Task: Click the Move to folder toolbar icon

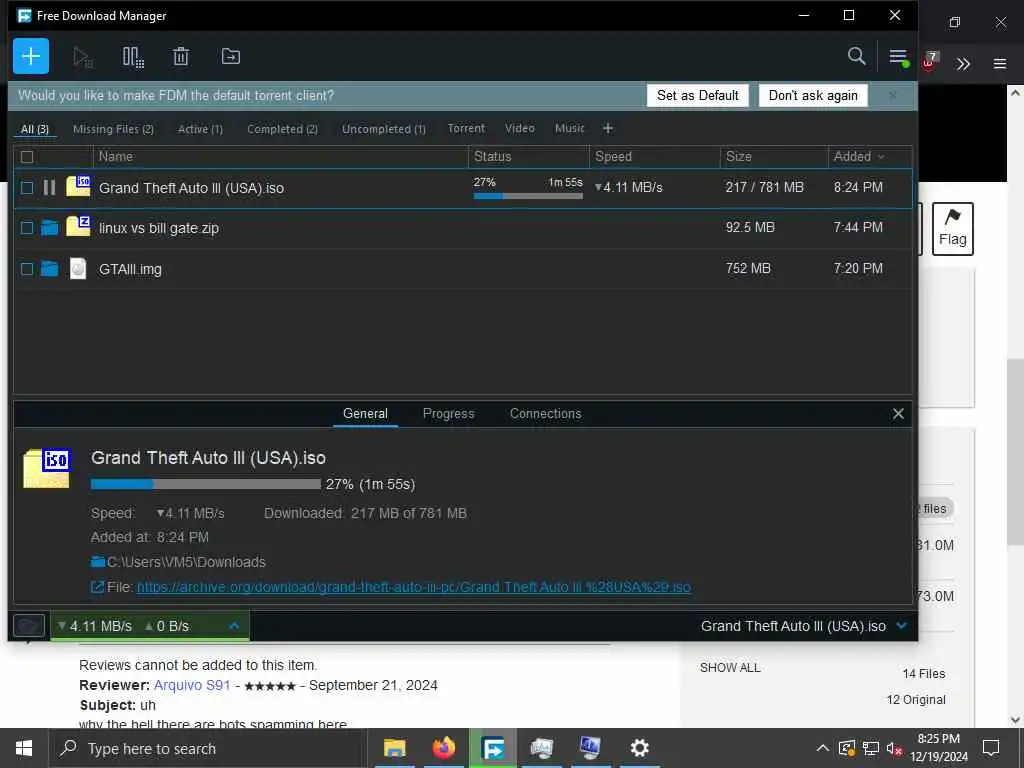Action: pos(231,56)
